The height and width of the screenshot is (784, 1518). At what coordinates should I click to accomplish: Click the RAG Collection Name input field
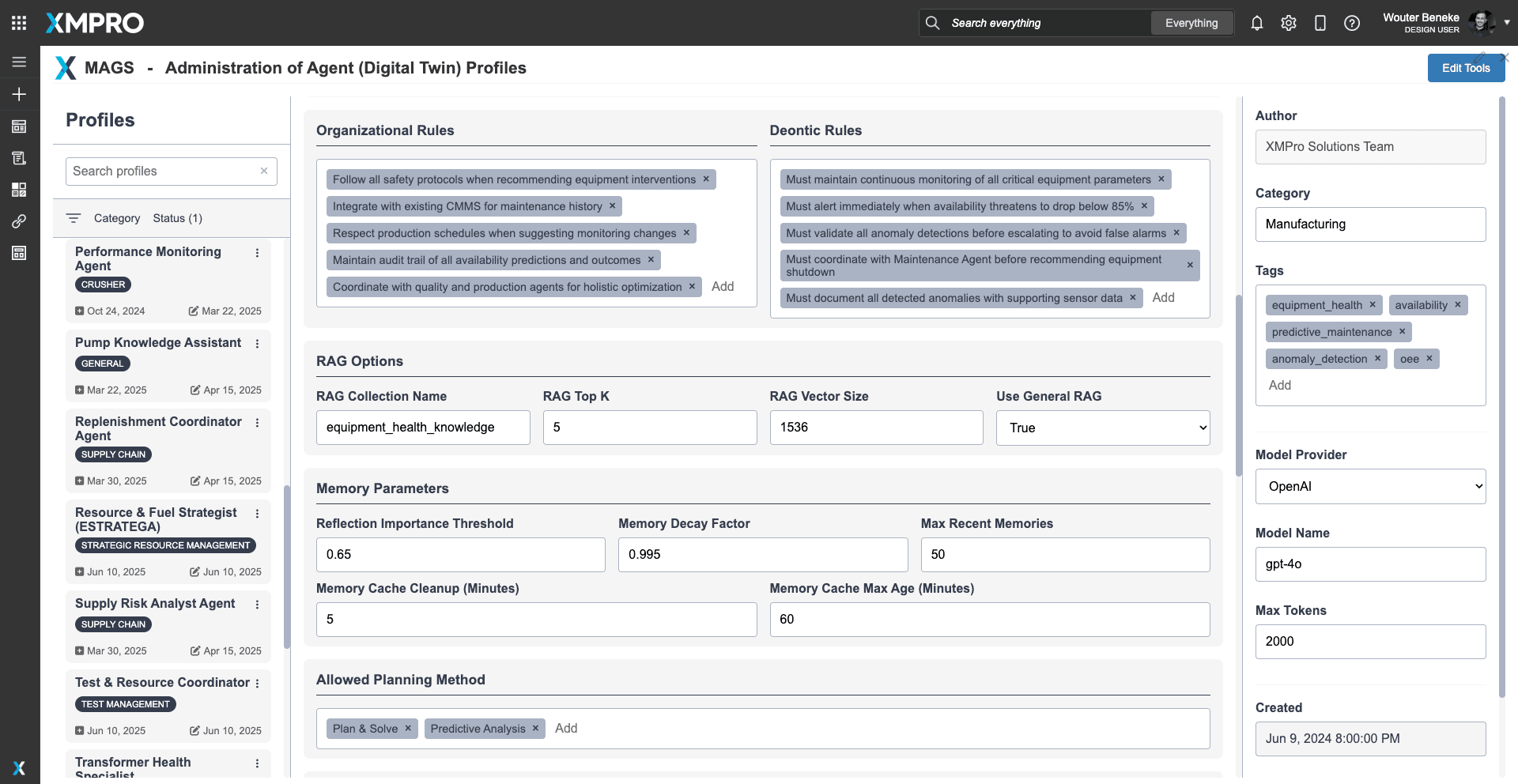tap(423, 428)
